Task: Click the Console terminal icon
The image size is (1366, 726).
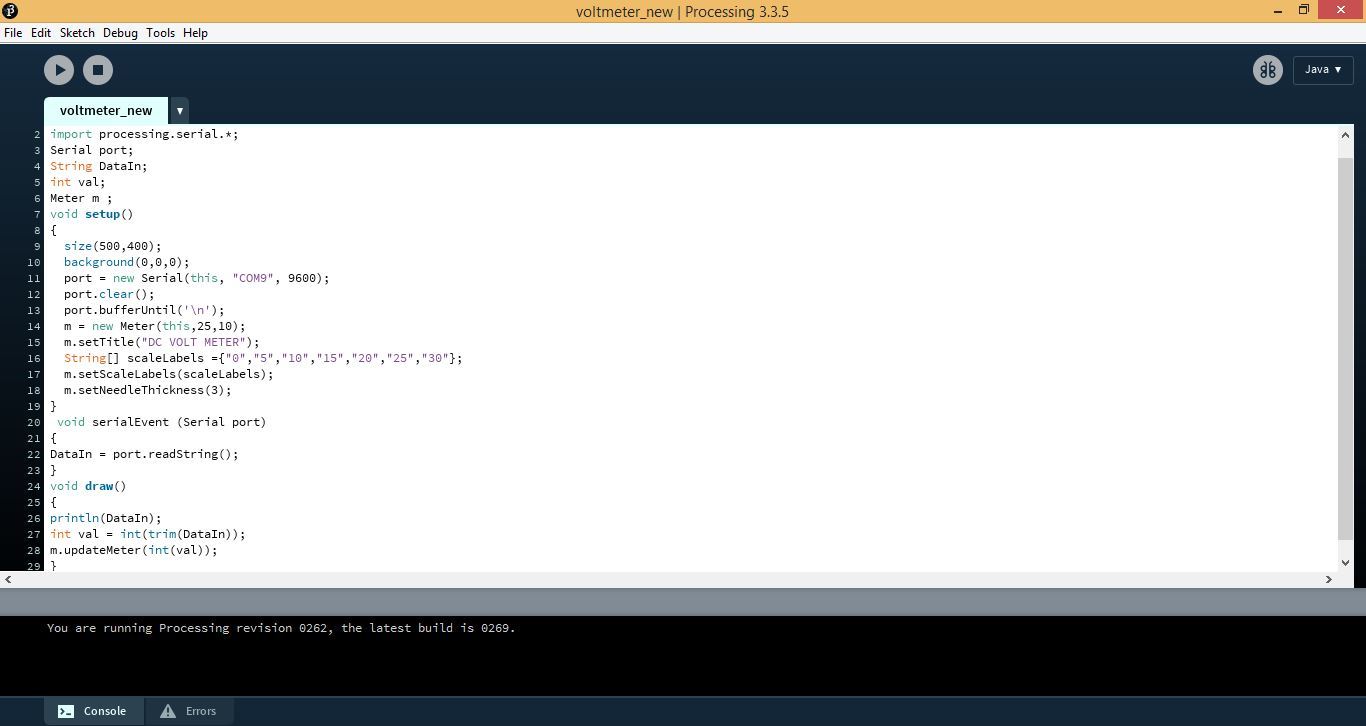Action: (65, 711)
